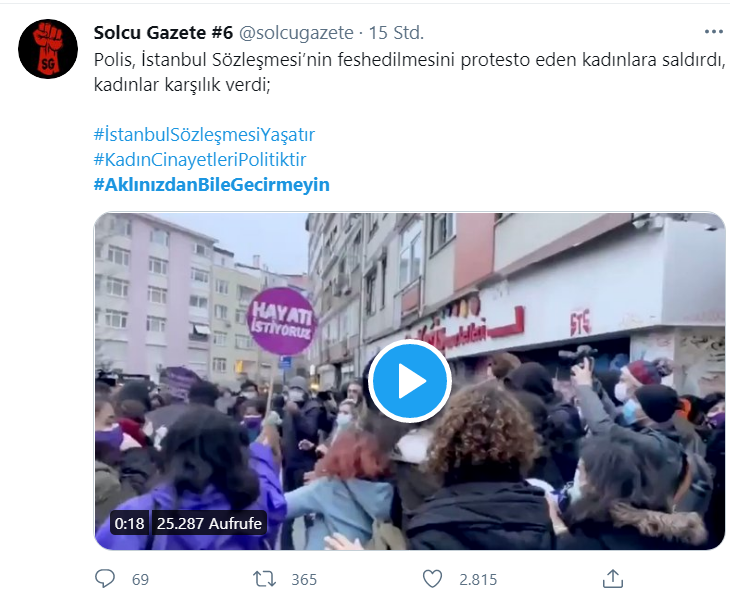Open hashtag #KadınCinayetleriPolitiktir

[200, 159]
